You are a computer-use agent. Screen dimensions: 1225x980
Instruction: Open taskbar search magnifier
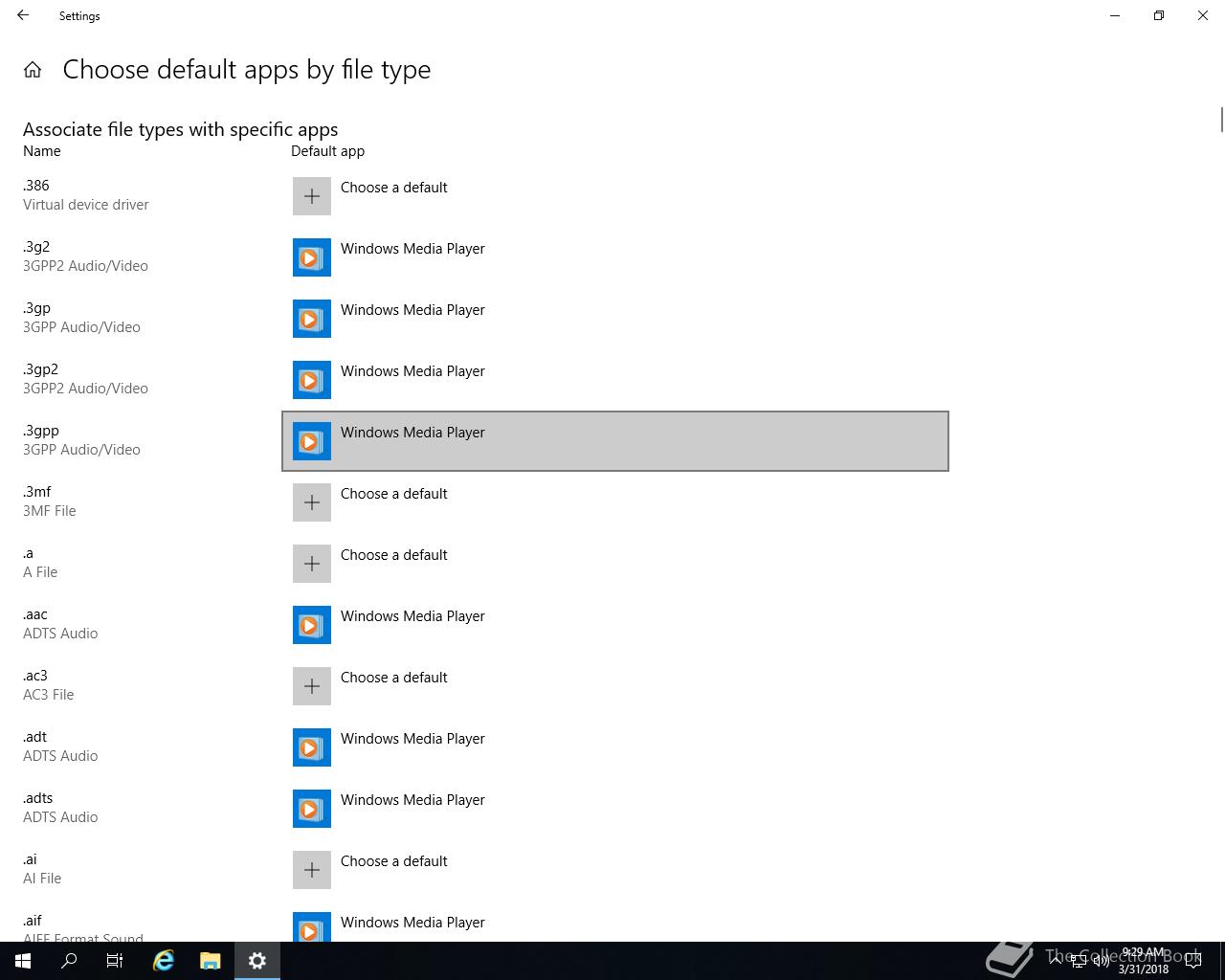tap(69, 961)
